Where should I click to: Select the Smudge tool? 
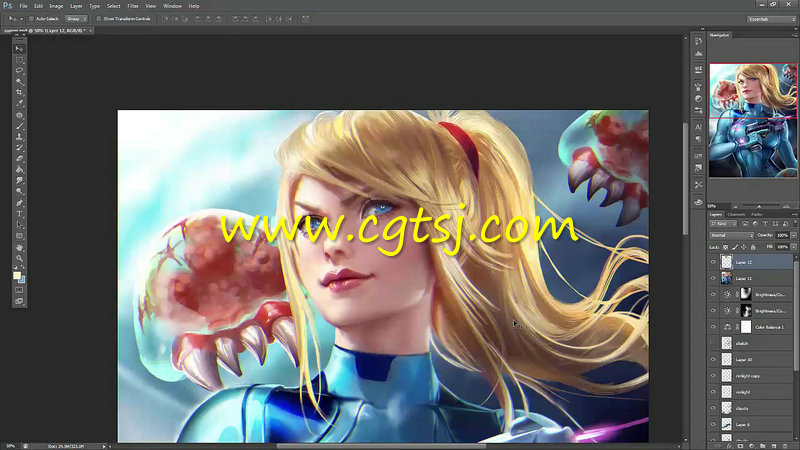[19, 181]
